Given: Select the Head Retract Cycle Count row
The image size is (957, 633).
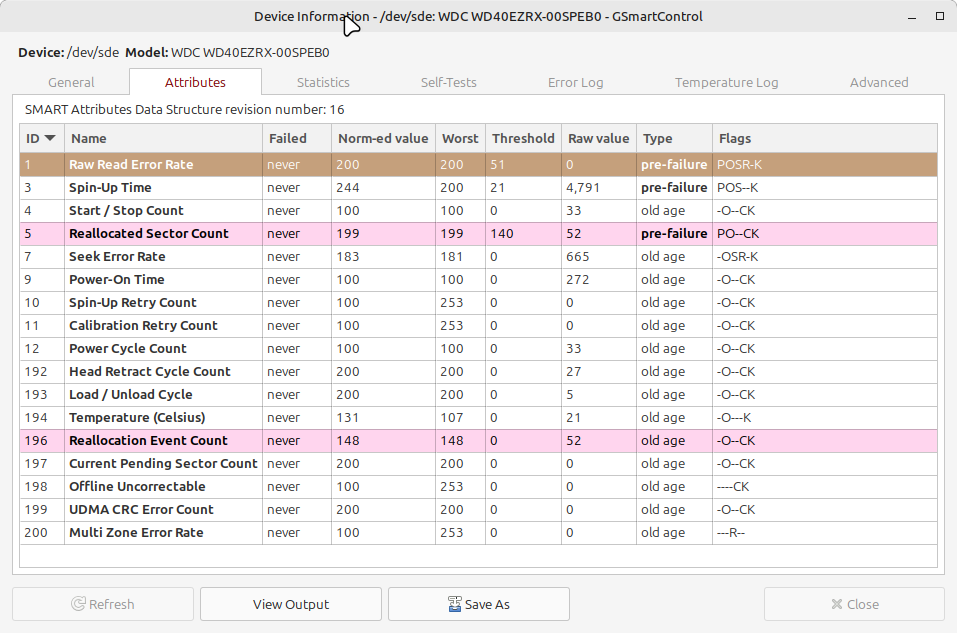Looking at the screenshot, I should click(x=478, y=372).
